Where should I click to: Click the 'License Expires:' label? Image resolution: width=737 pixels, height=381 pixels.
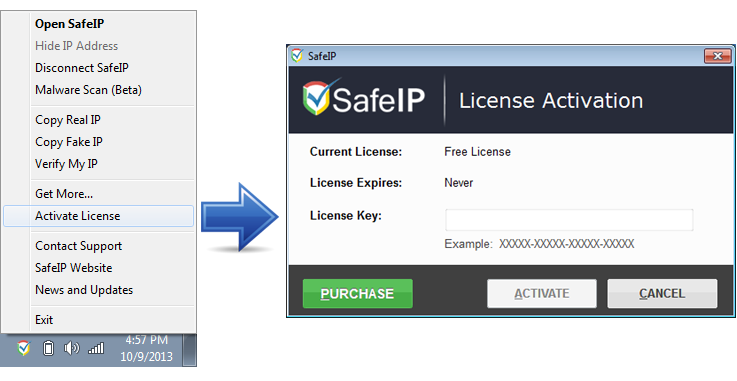[x=356, y=183]
